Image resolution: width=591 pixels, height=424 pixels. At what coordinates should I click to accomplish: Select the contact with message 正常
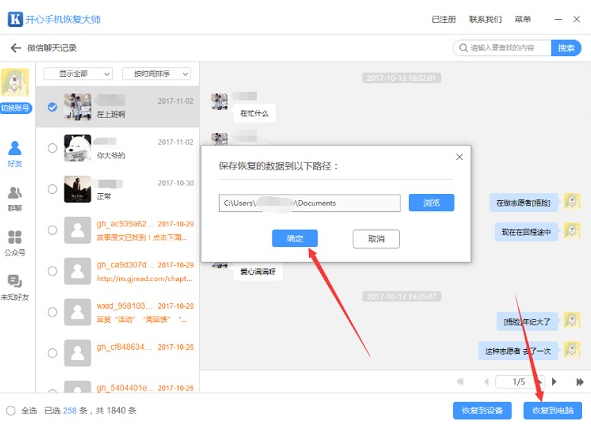click(53, 189)
